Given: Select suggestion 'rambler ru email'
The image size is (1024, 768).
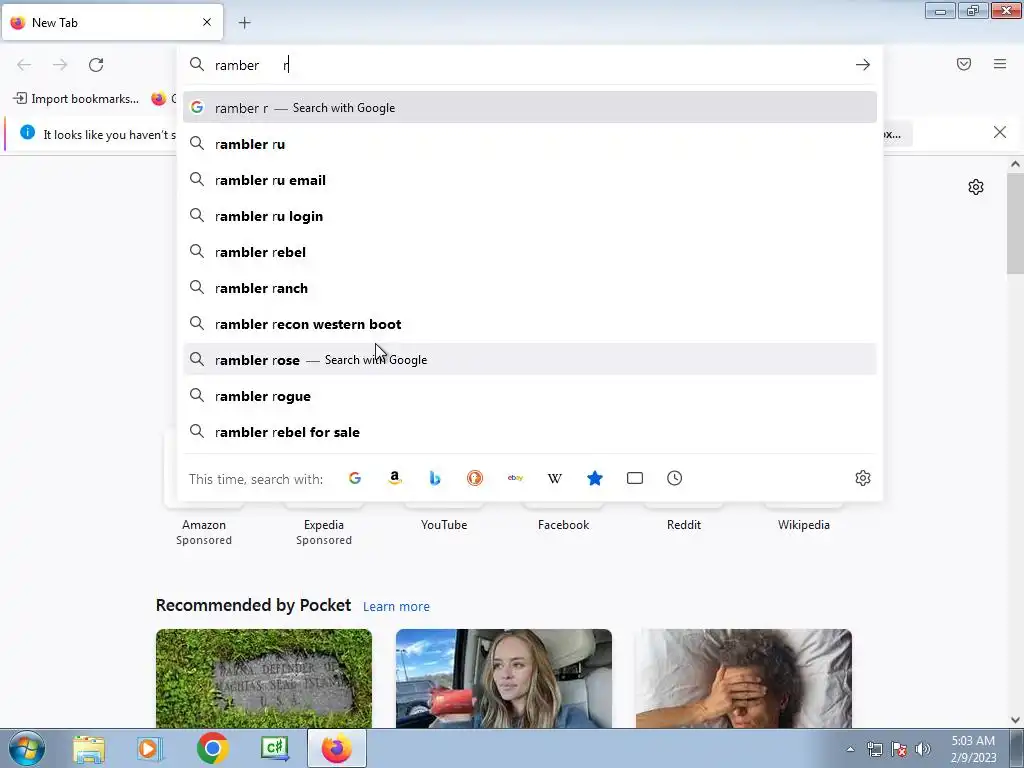Looking at the screenshot, I should [530, 180].
